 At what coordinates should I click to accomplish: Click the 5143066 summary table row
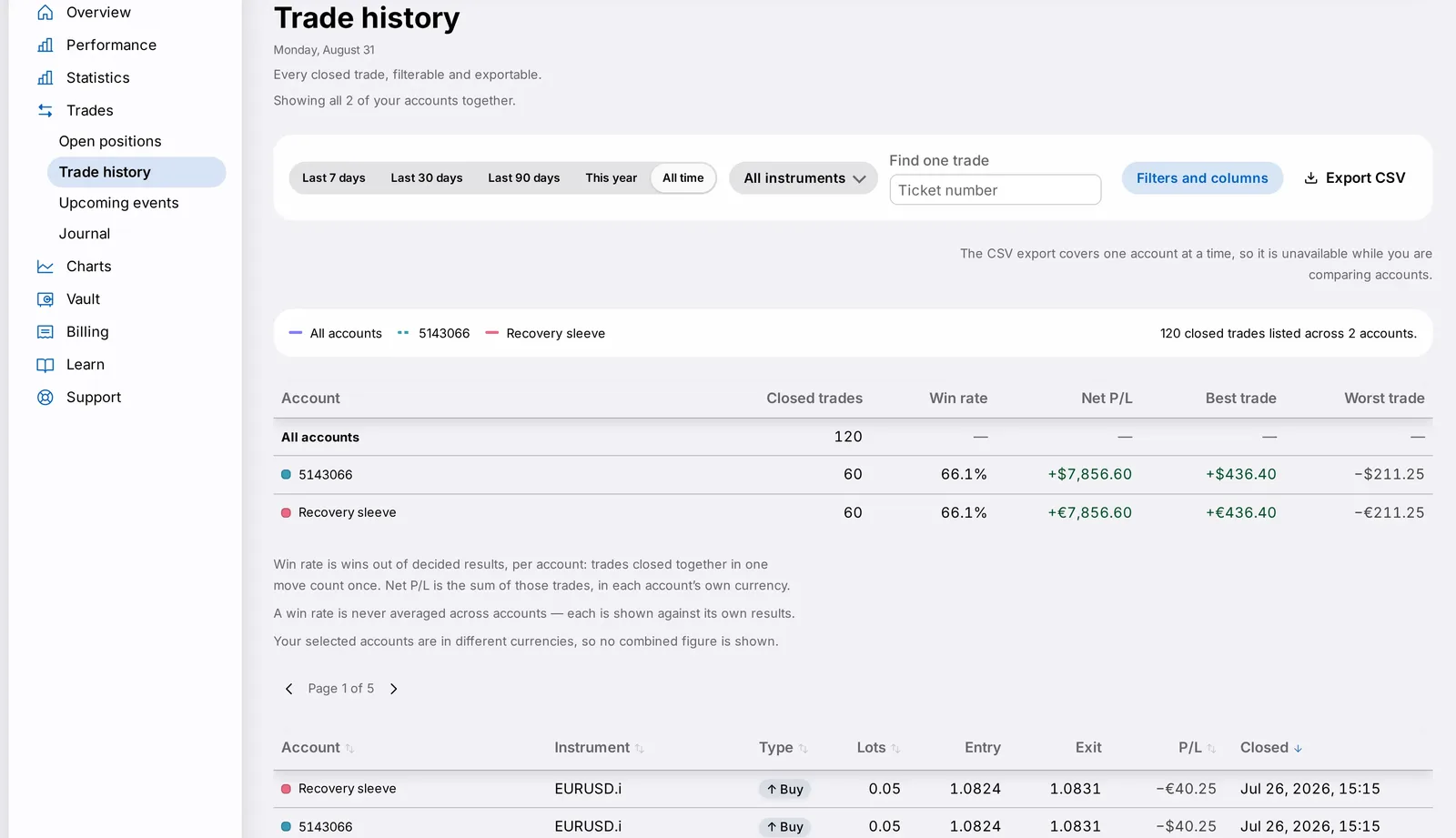[853, 475]
